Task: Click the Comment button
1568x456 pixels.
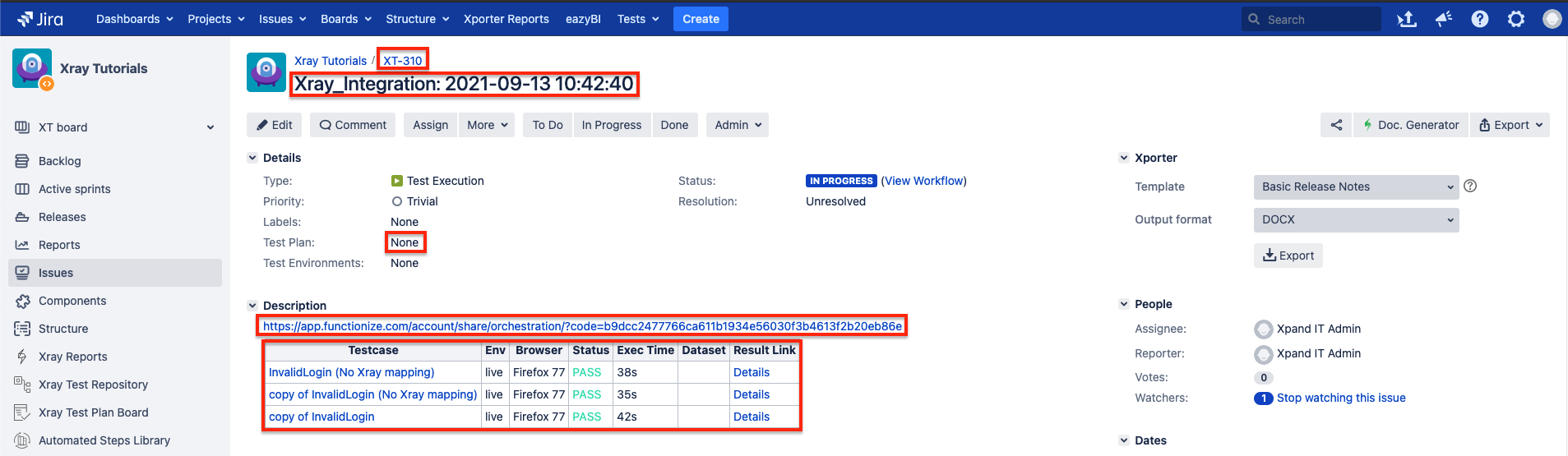Action: [x=353, y=125]
